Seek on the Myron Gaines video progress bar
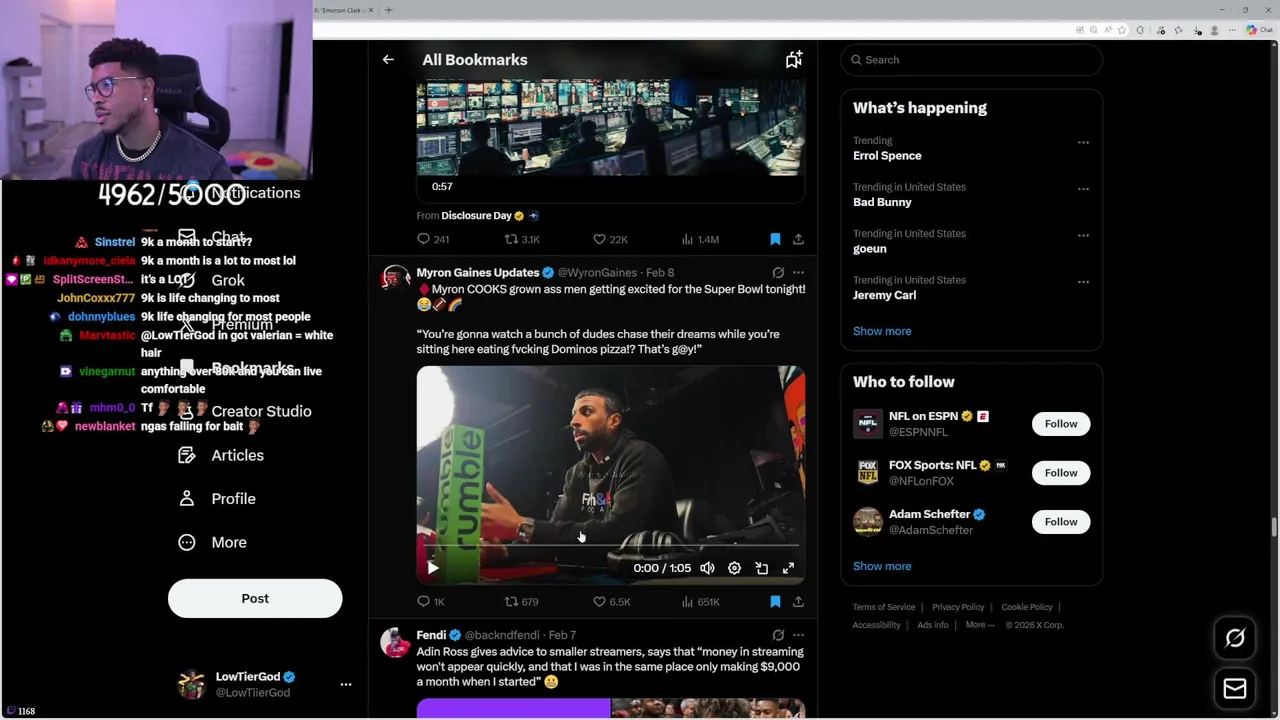The width and height of the screenshot is (1280, 720). pos(610,546)
